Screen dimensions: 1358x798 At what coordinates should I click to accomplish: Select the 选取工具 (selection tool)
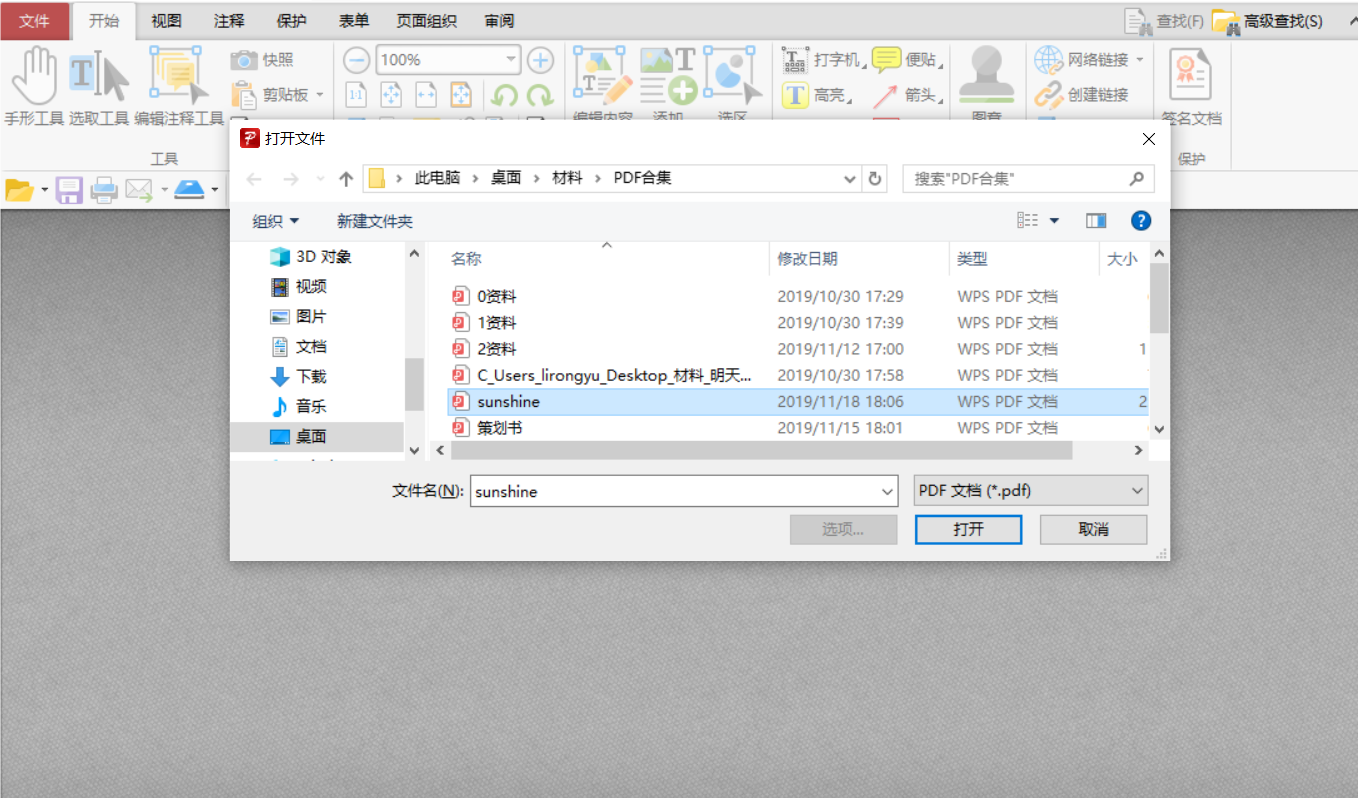coord(95,80)
